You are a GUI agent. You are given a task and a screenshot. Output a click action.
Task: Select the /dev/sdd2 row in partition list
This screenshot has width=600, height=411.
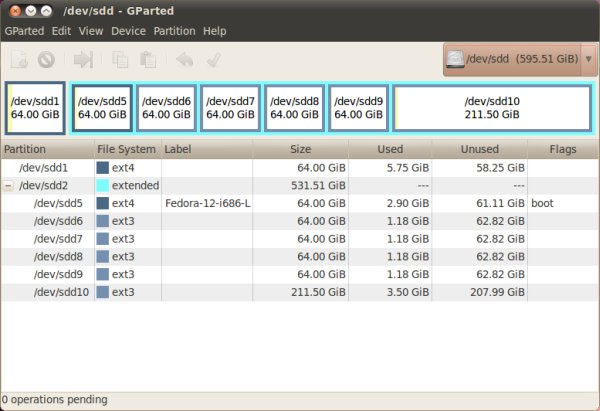point(300,186)
